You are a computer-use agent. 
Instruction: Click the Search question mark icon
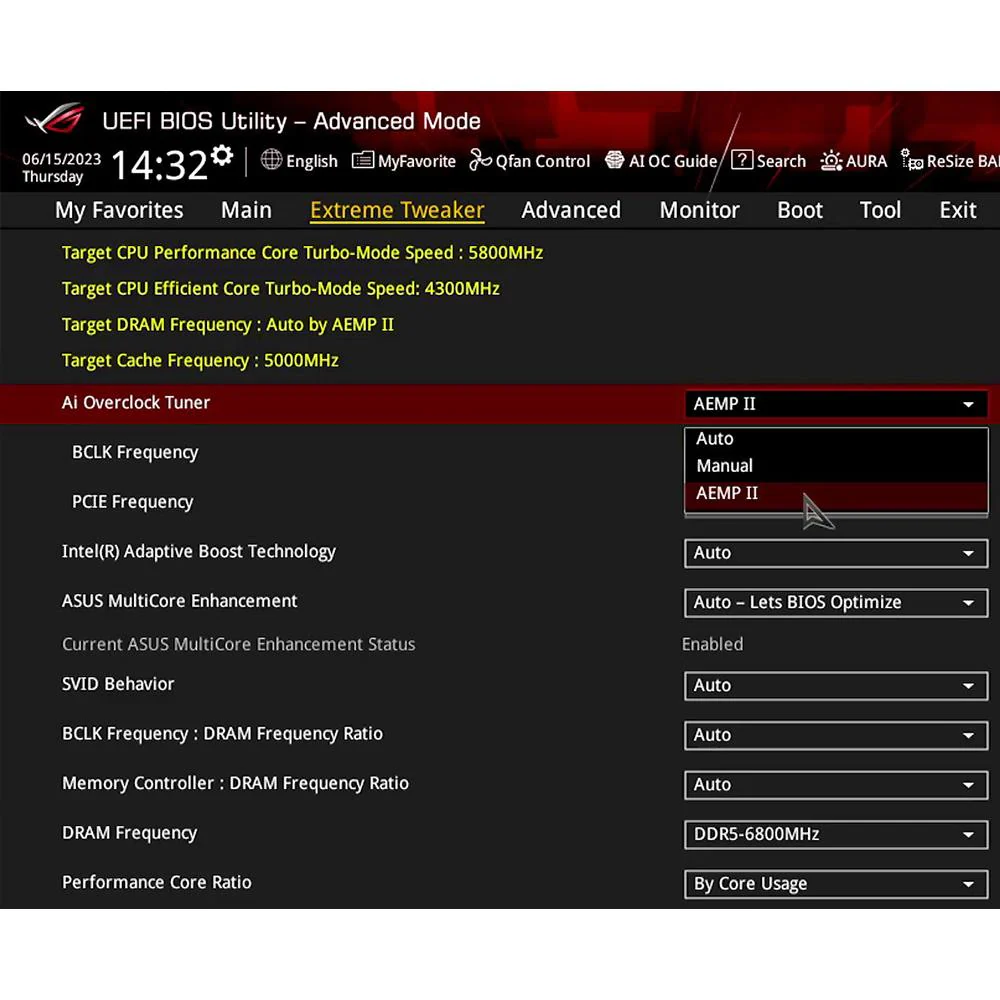click(742, 160)
